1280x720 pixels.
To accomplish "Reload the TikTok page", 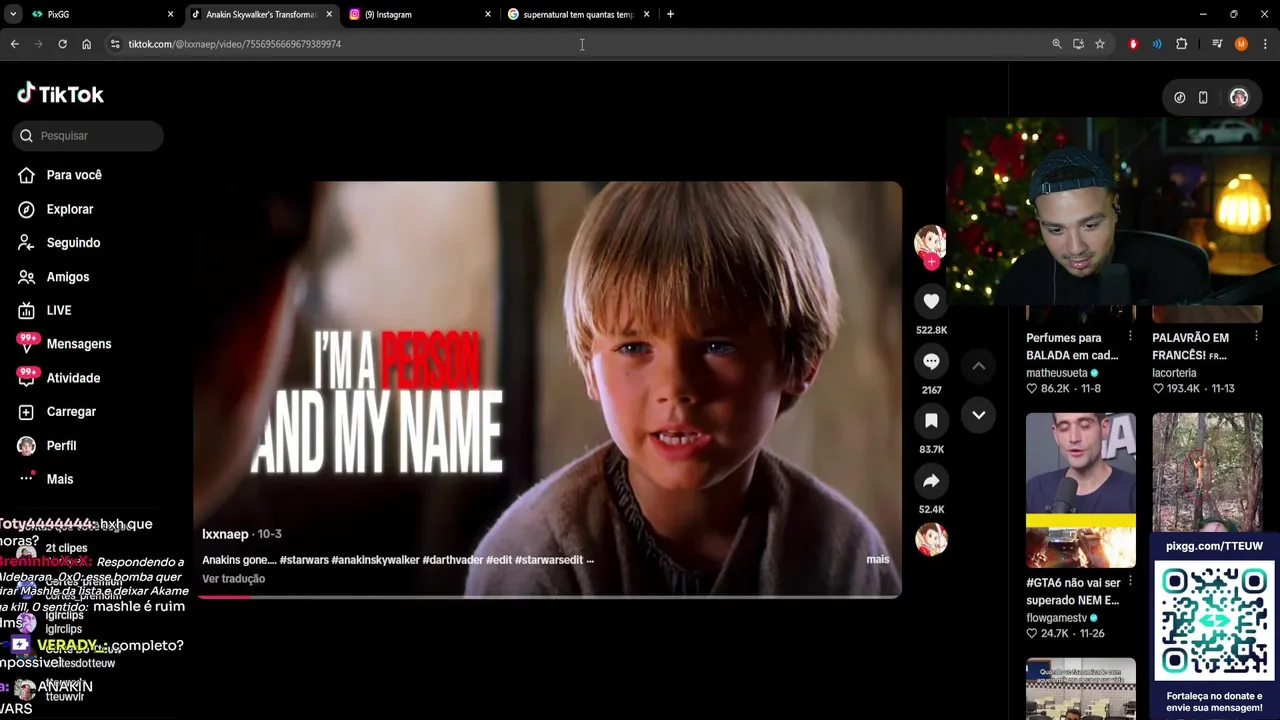I will [62, 44].
